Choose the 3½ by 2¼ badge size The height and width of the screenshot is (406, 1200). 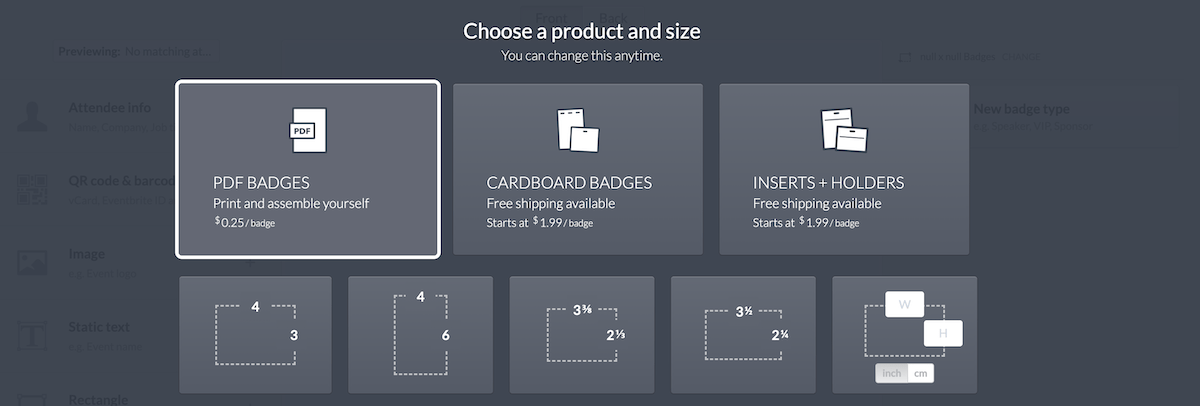point(743,334)
